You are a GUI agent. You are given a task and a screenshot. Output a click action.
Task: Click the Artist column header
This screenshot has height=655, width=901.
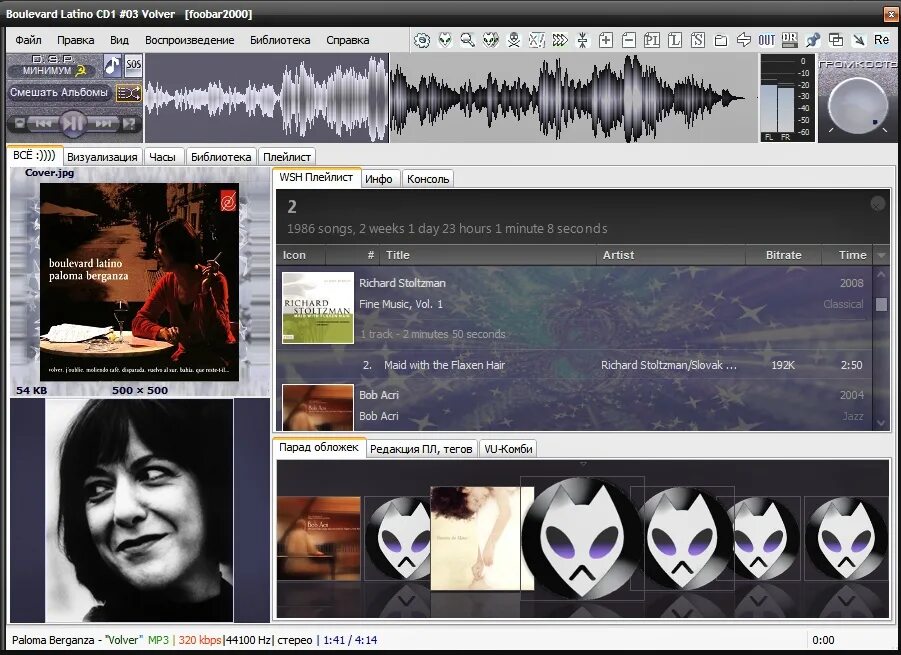671,255
